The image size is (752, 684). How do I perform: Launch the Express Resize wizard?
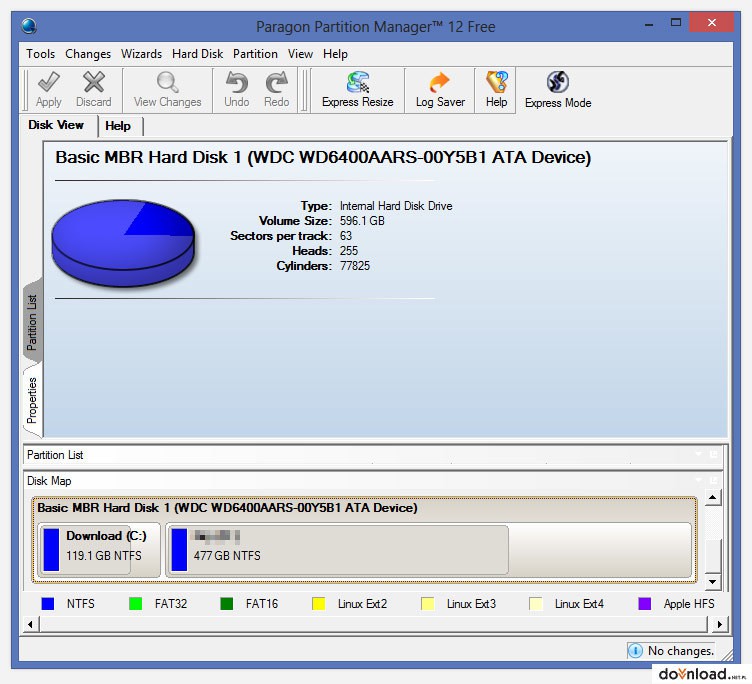[x=357, y=90]
